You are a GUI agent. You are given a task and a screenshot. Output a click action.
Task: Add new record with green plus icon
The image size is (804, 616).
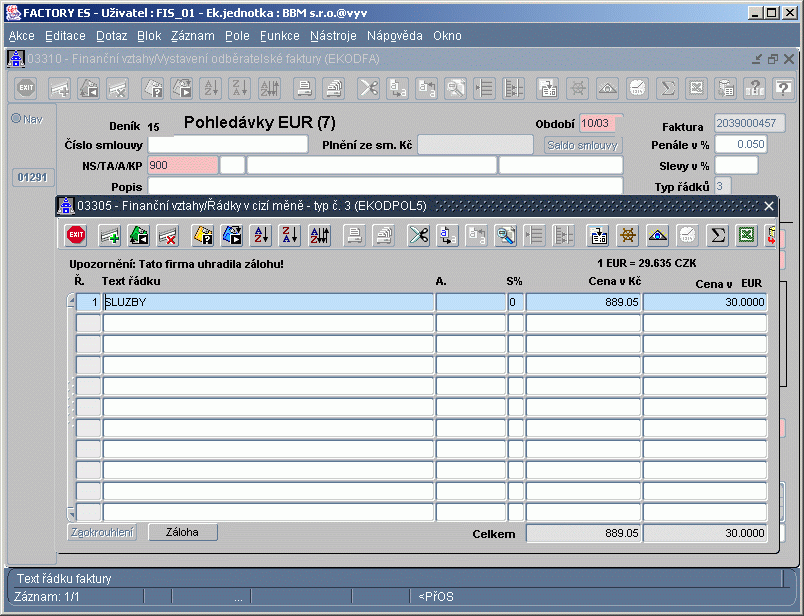110,236
